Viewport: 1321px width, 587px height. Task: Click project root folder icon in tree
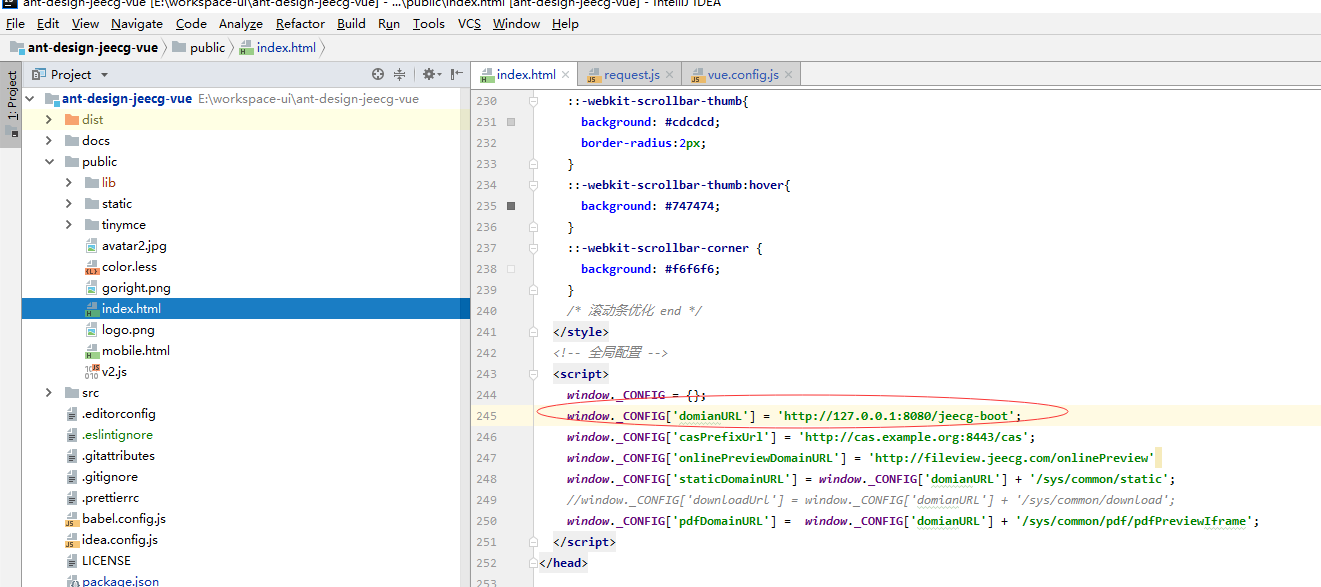[x=52, y=99]
